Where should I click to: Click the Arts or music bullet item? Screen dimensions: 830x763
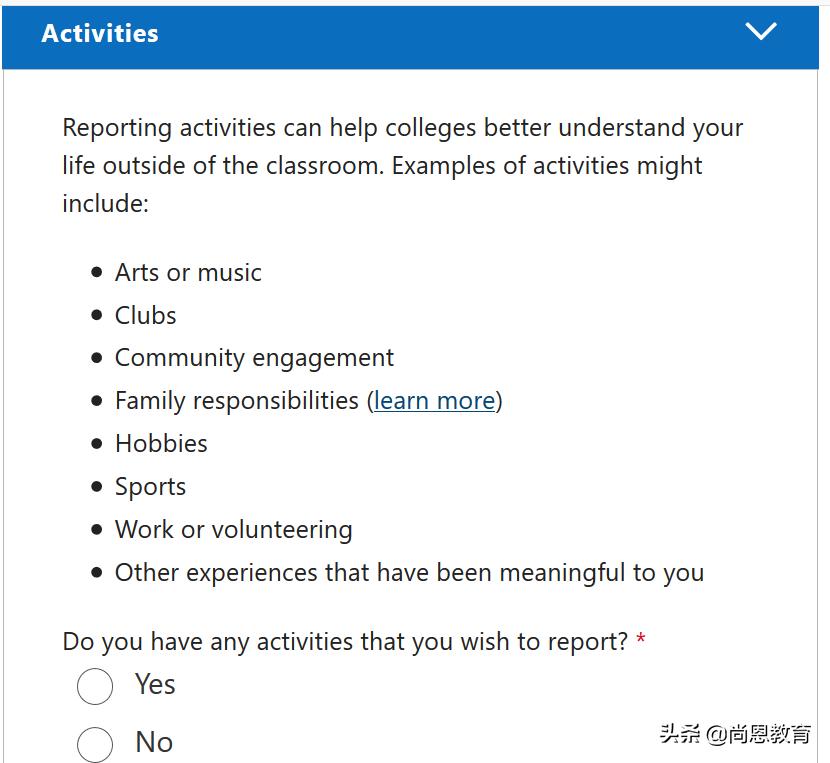pos(188,272)
